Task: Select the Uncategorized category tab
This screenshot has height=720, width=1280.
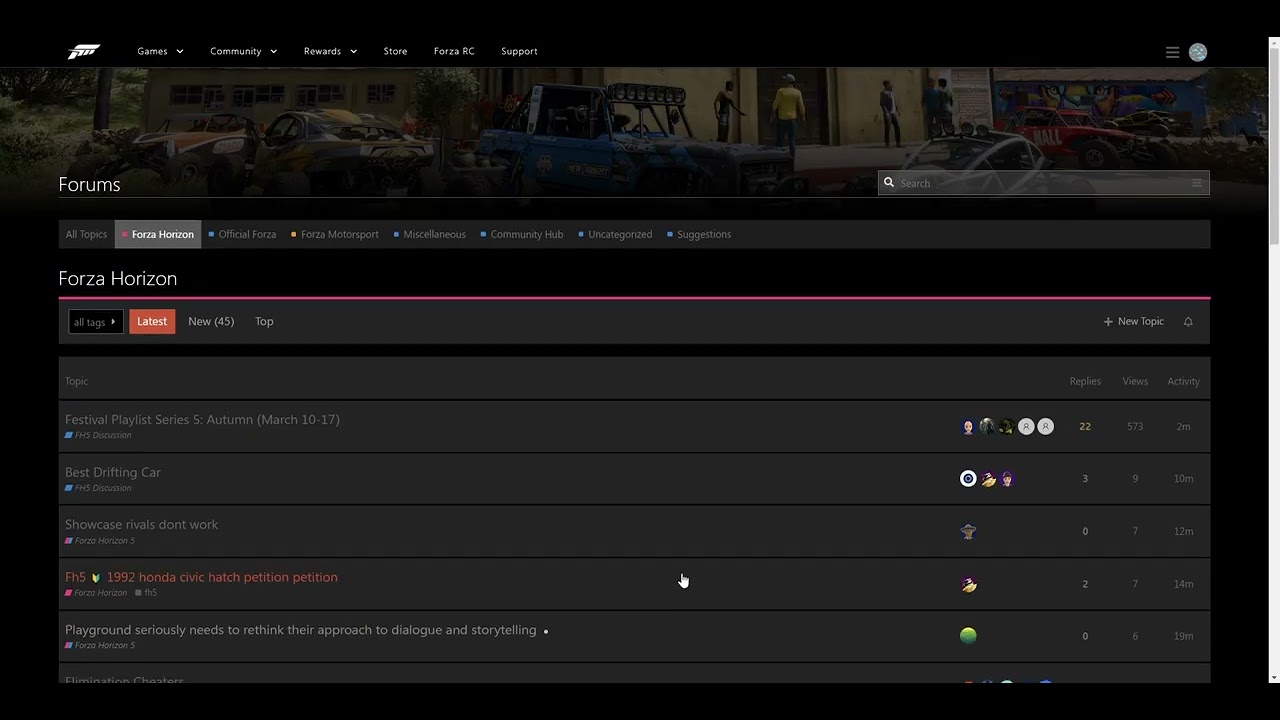Action: pos(615,234)
